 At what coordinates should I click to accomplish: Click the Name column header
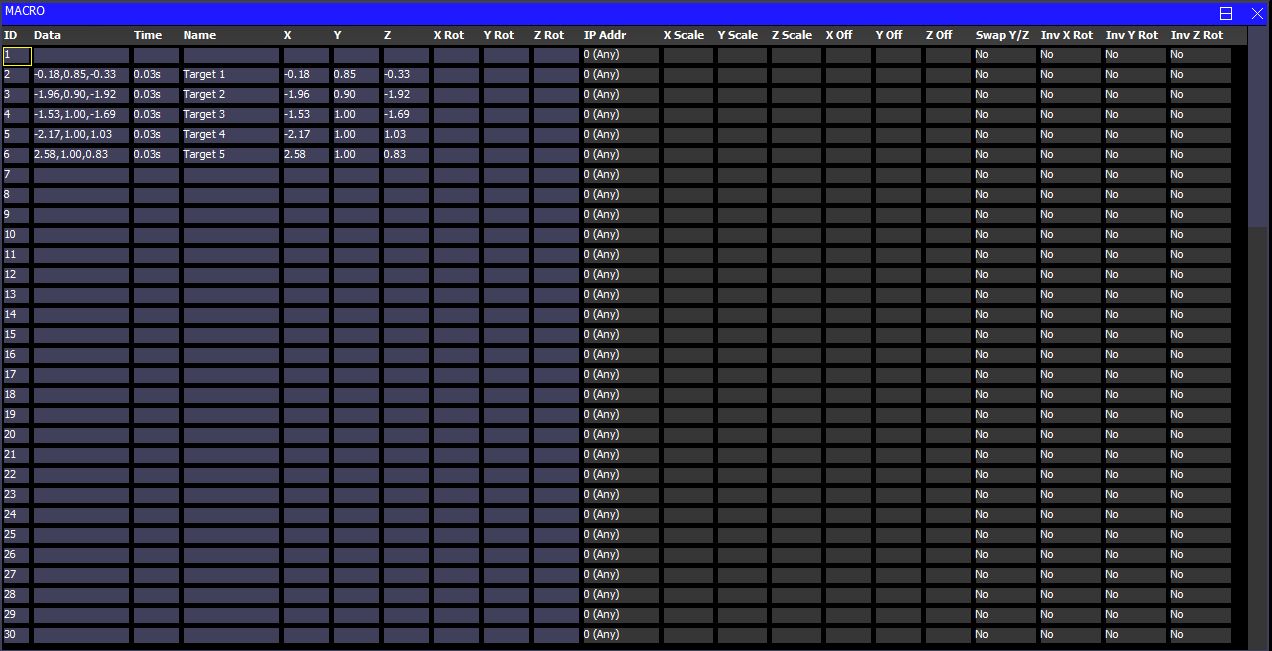click(200, 35)
